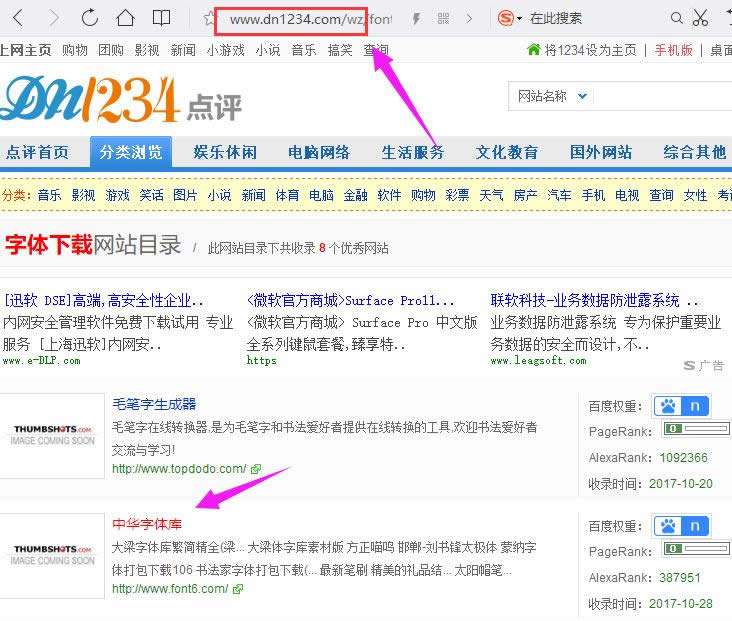Expand the address bar URL dropdown arrow
The height and width of the screenshot is (621, 732).
(468, 19)
